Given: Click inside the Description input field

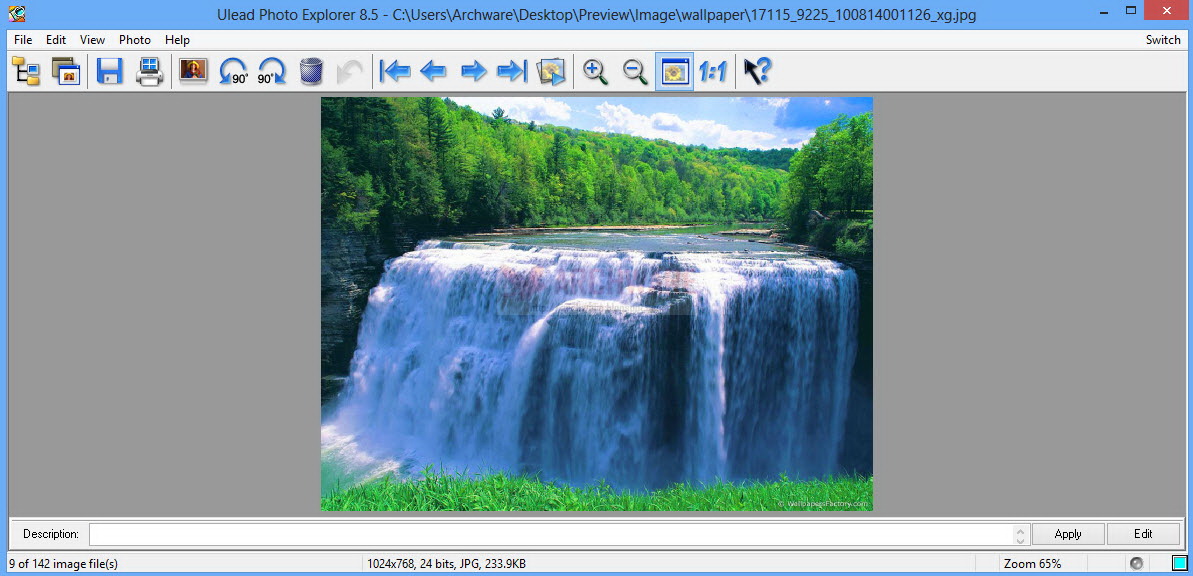Looking at the screenshot, I should click(550, 533).
